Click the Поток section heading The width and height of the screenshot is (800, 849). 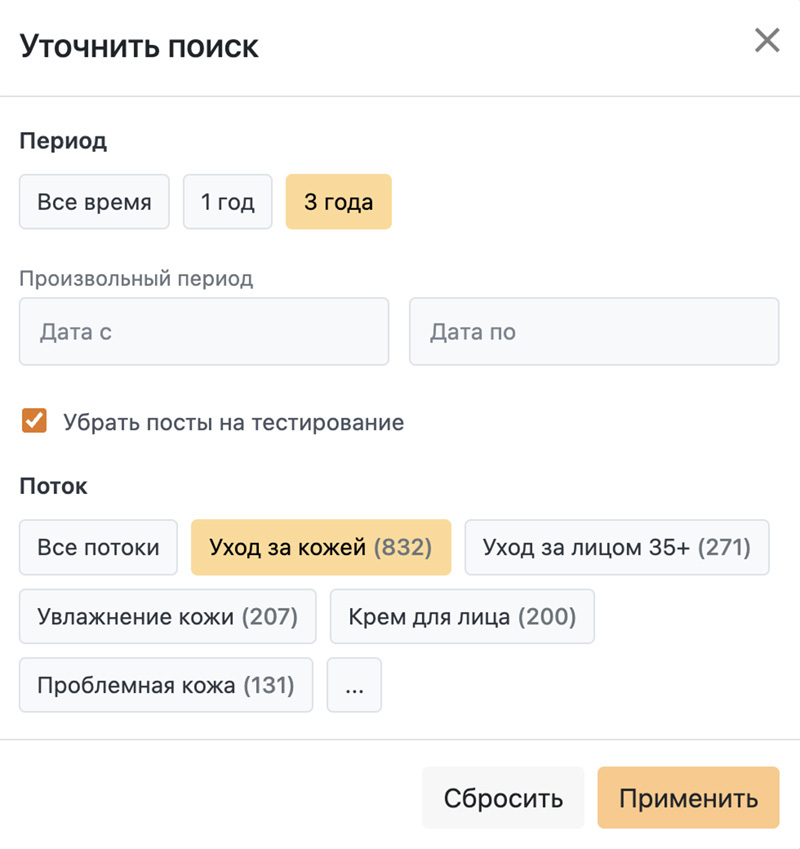coord(53,487)
